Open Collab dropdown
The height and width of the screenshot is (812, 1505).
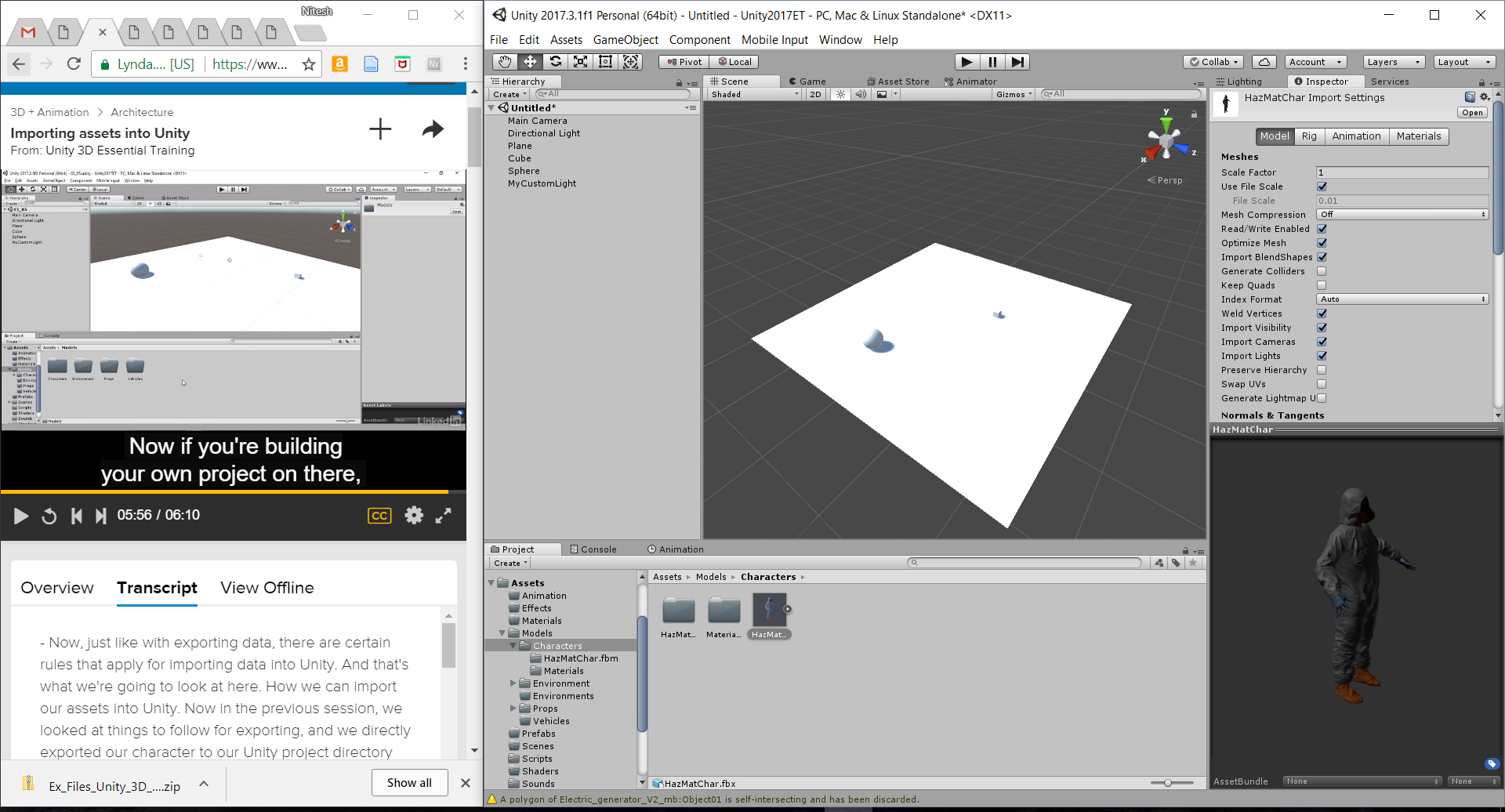1213,62
